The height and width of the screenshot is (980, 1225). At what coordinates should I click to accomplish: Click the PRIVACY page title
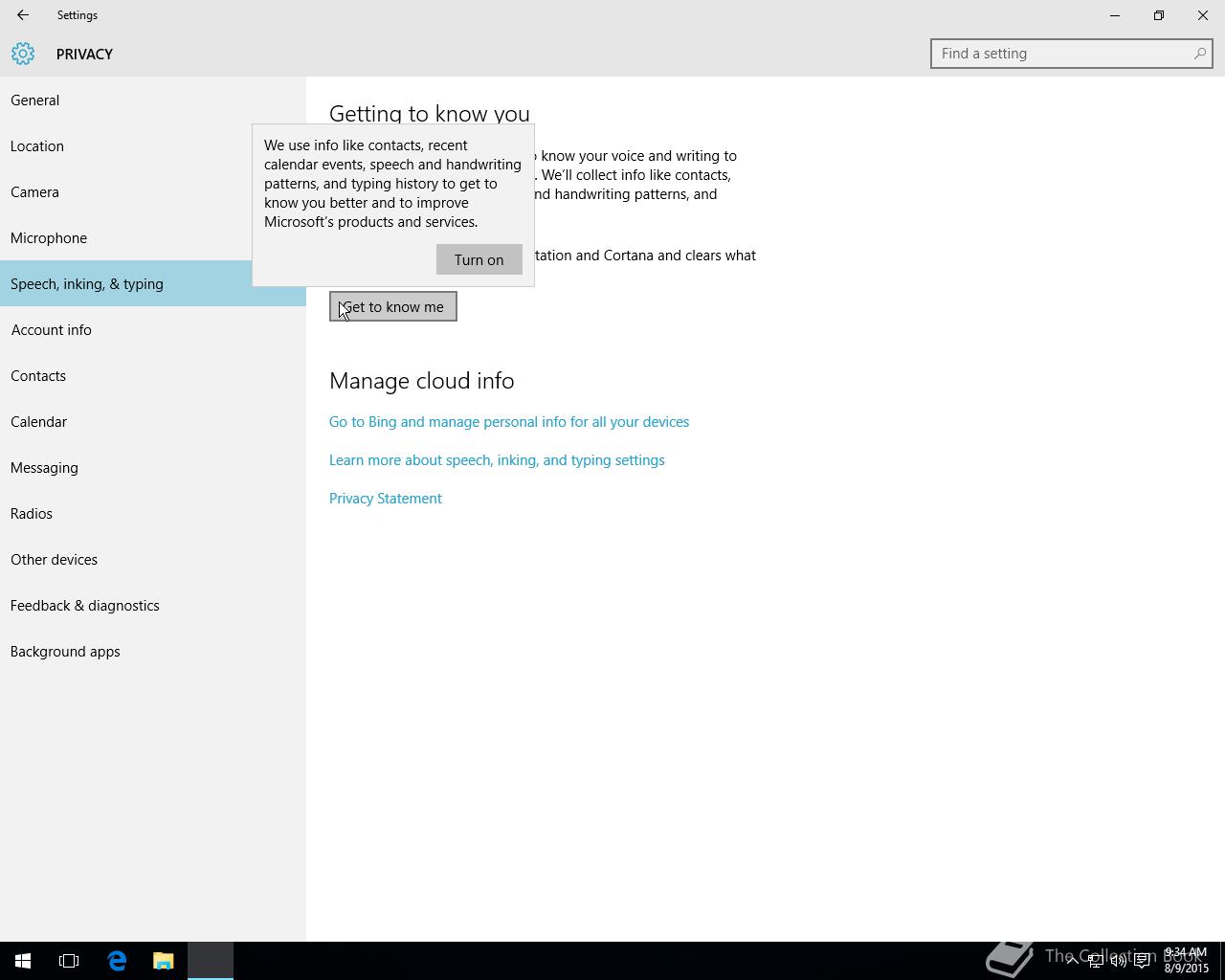[84, 55]
